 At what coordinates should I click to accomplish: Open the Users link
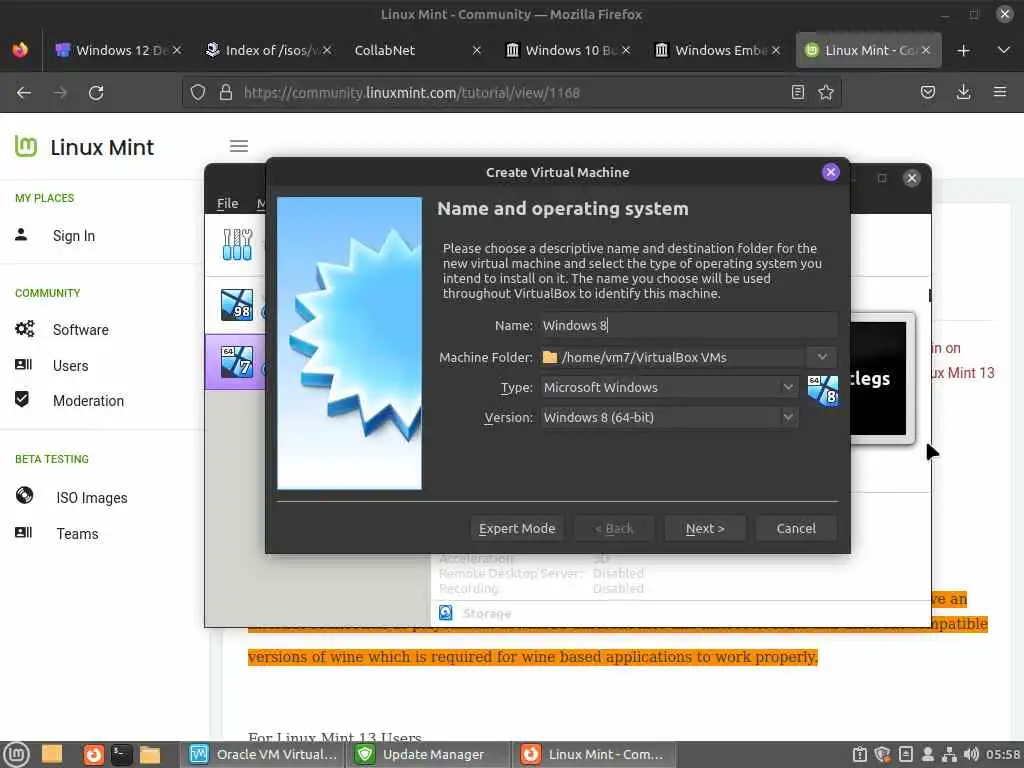pos(71,366)
